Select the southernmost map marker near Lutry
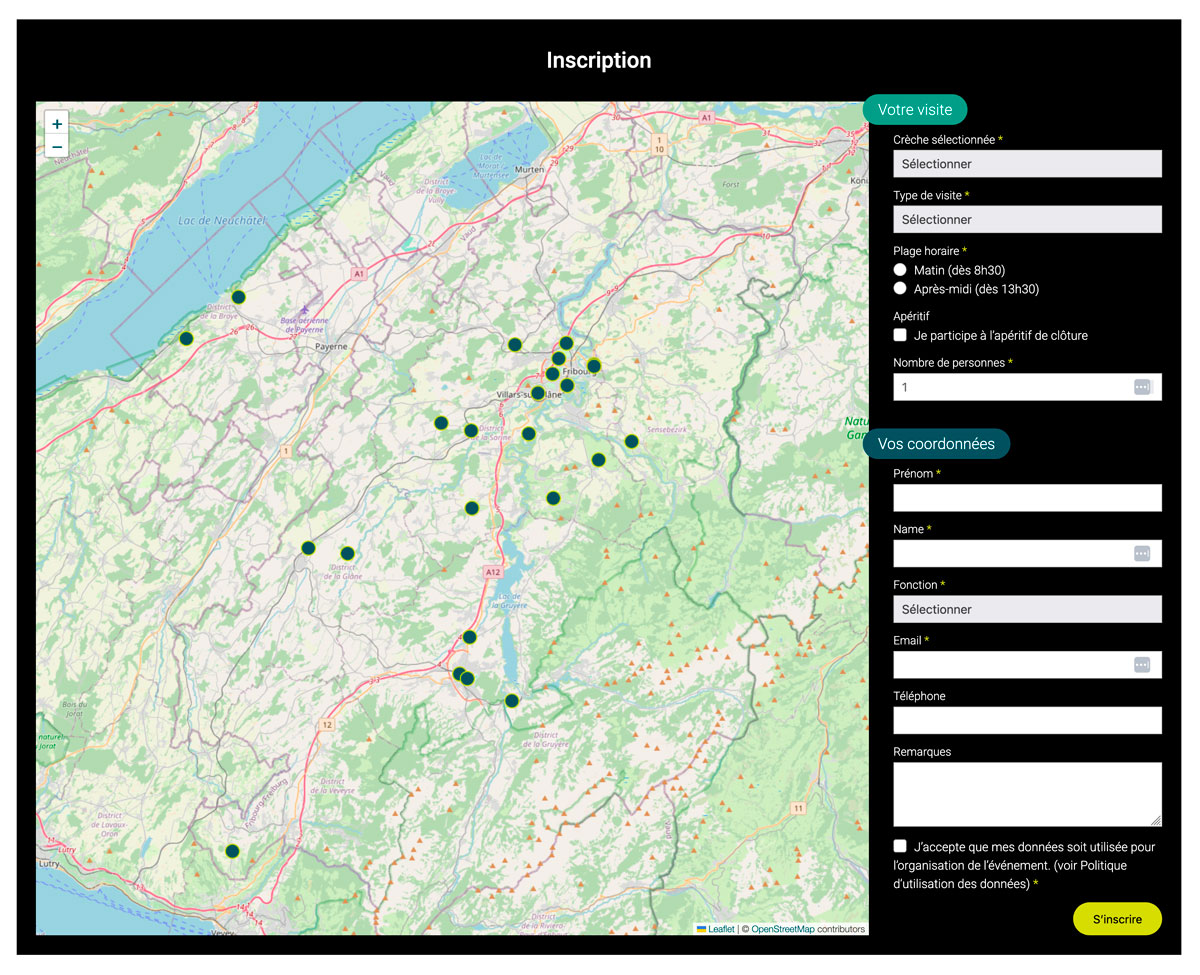The height and width of the screenshot is (975, 1200). coord(232,851)
